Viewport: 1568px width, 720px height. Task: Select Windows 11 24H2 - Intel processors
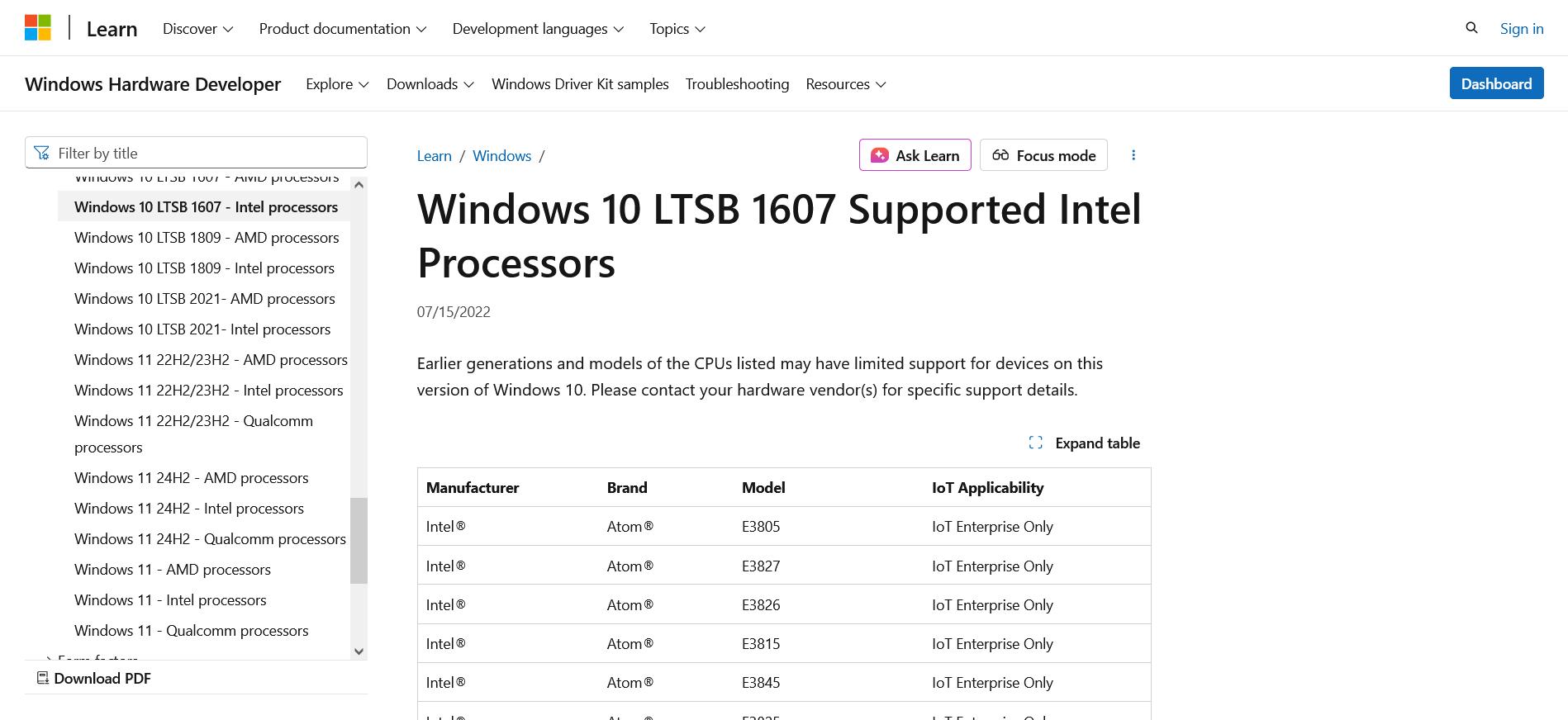tap(189, 509)
